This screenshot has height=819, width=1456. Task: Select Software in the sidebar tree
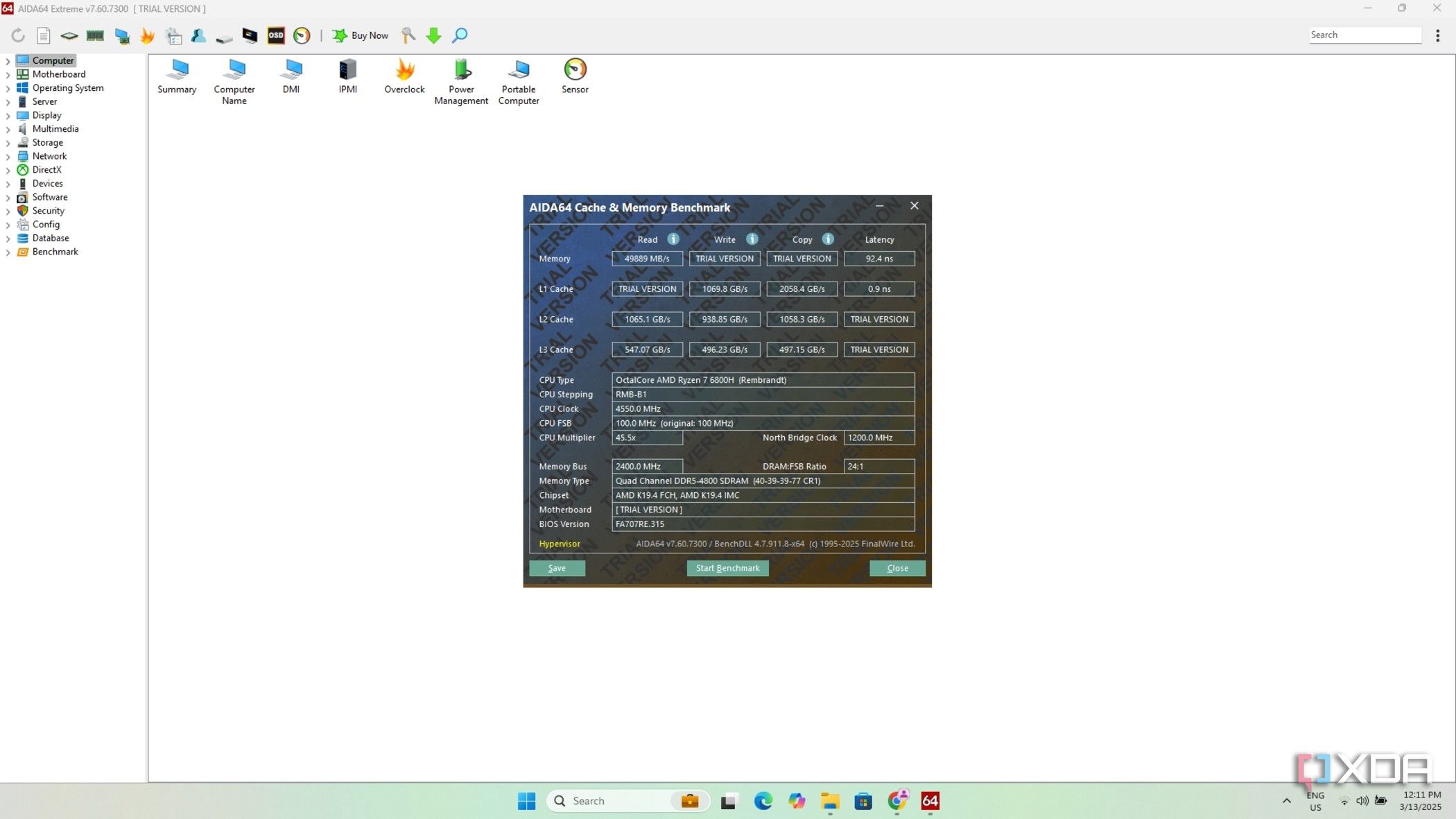pyautogui.click(x=50, y=198)
